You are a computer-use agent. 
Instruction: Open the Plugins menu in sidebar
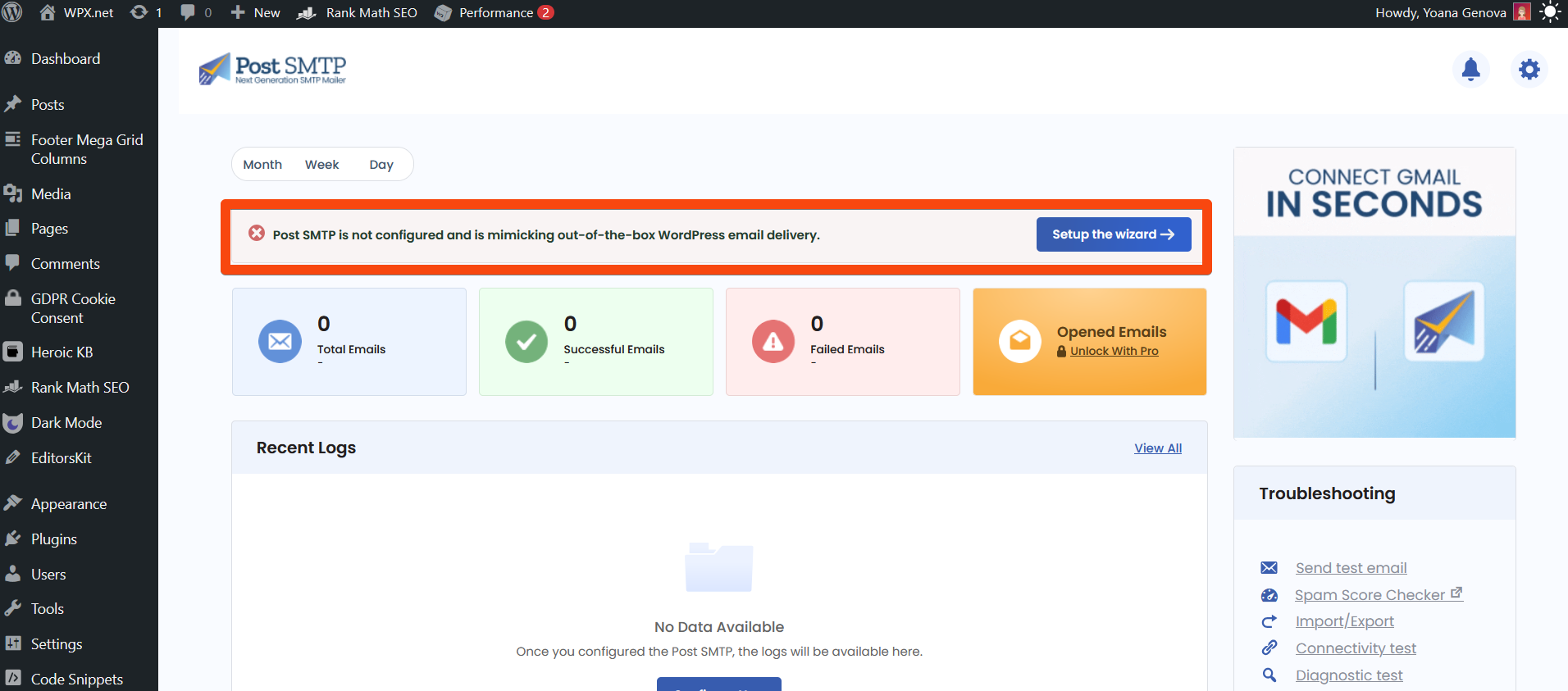tap(54, 539)
